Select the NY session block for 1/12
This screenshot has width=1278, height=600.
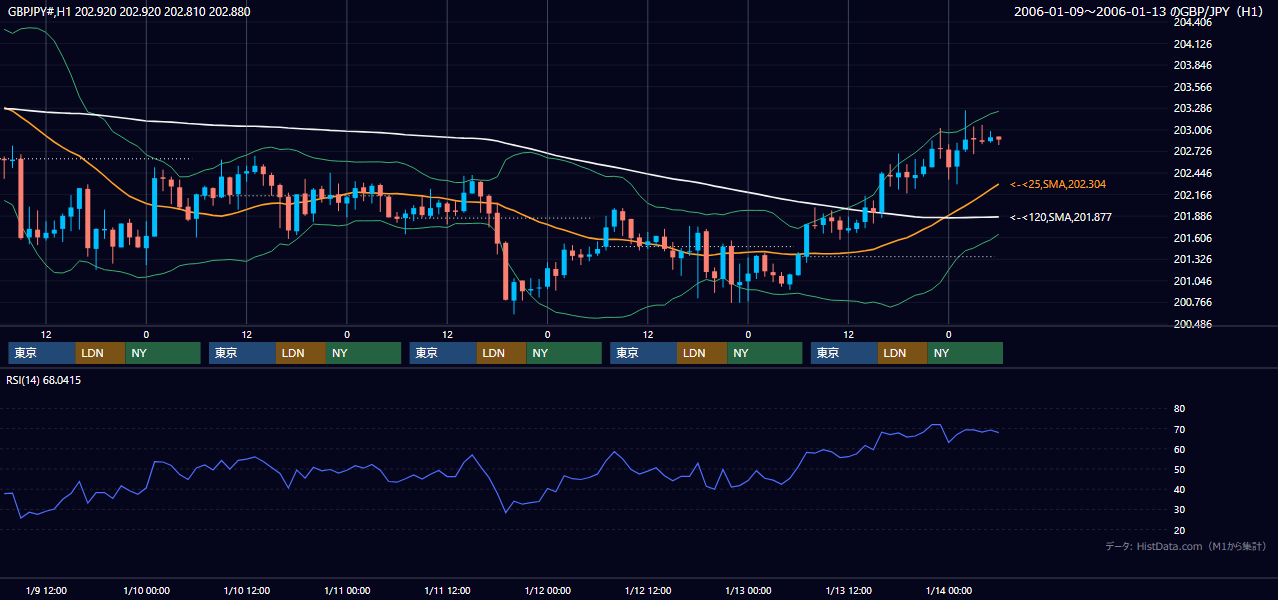point(765,353)
